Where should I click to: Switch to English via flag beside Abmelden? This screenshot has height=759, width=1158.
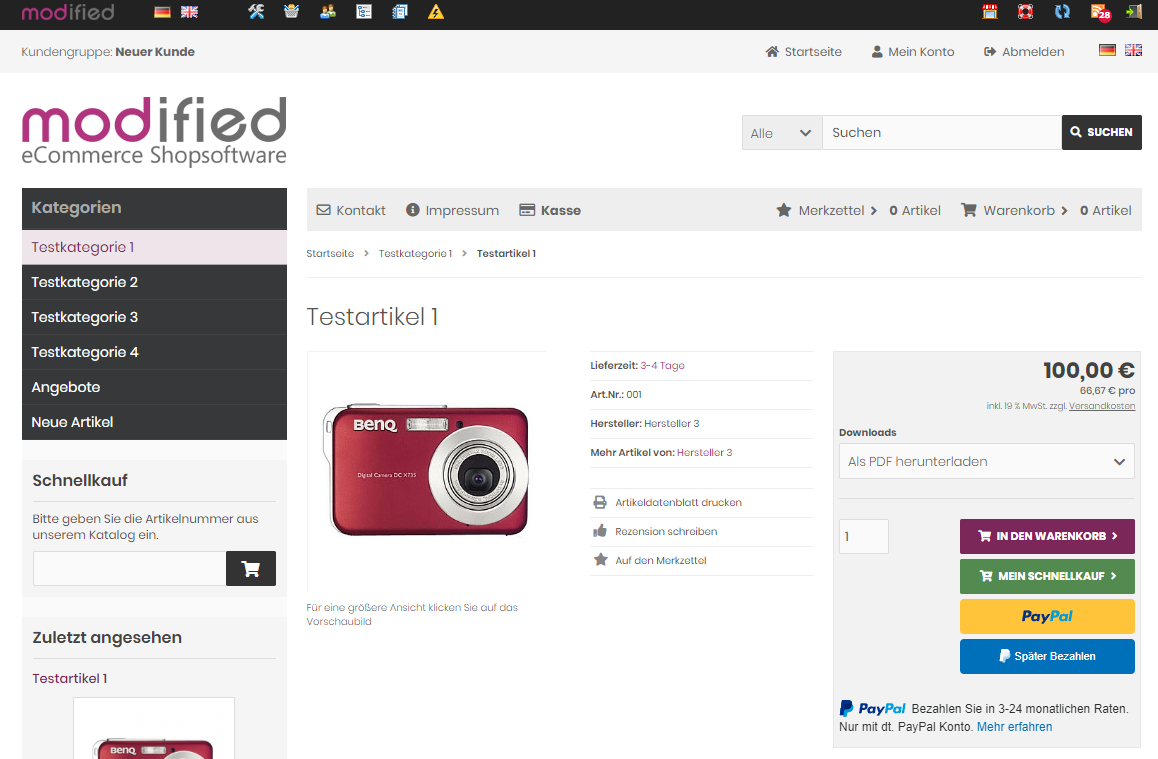tap(1133, 50)
